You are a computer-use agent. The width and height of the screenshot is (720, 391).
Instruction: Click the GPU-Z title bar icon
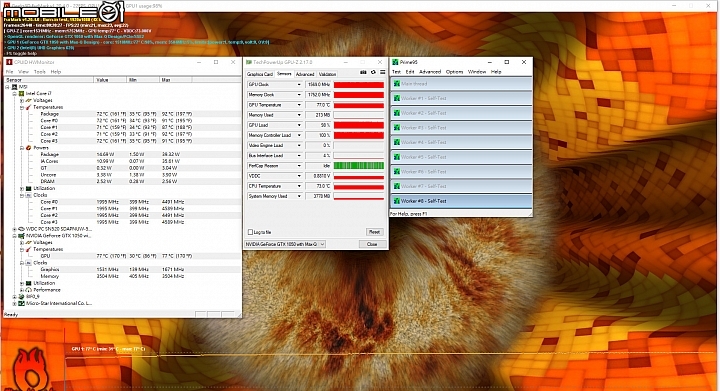point(249,62)
